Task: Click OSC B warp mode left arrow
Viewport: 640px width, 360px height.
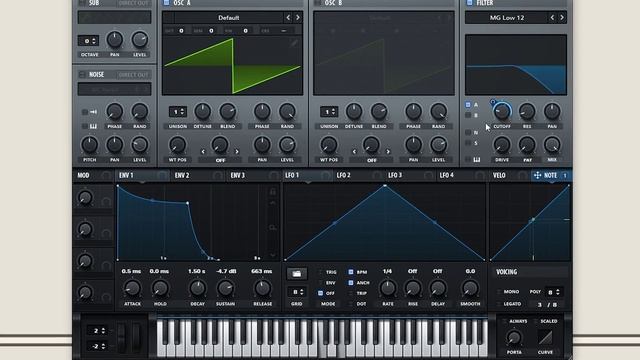Action: coord(354,151)
